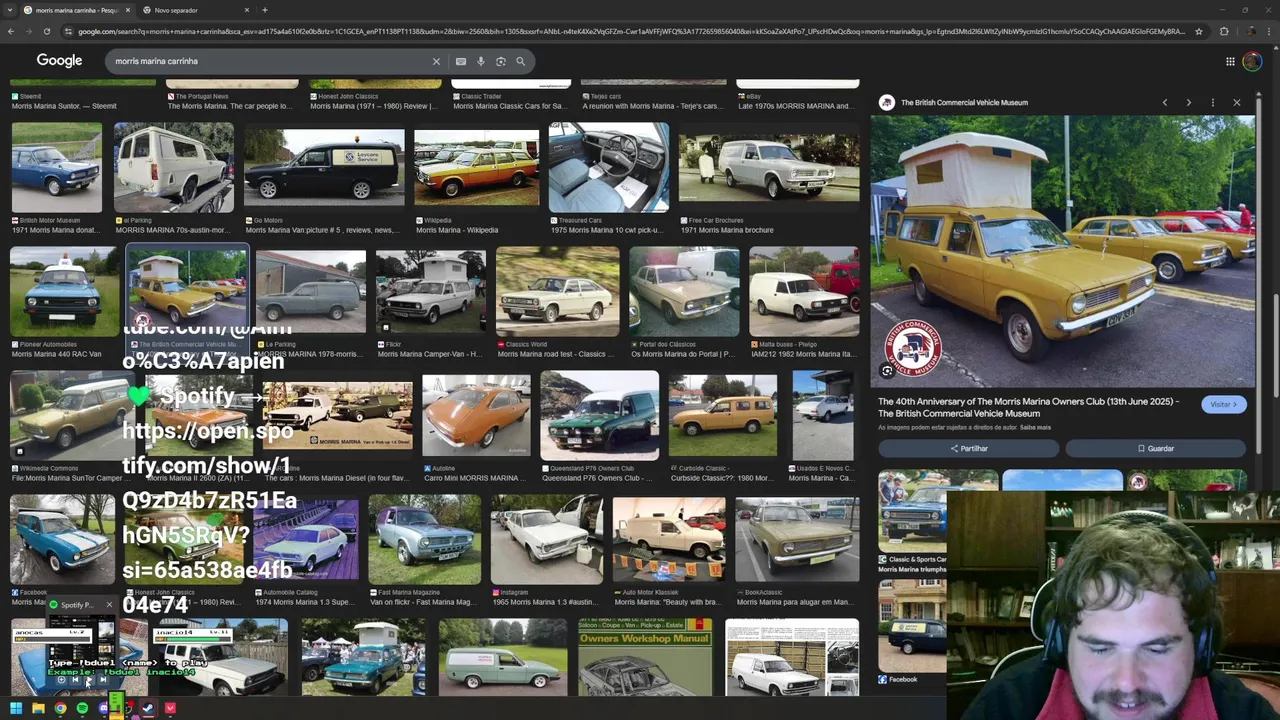The height and width of the screenshot is (720, 1280).
Task: Click the Lens icon on the preview image
Action: [887, 371]
